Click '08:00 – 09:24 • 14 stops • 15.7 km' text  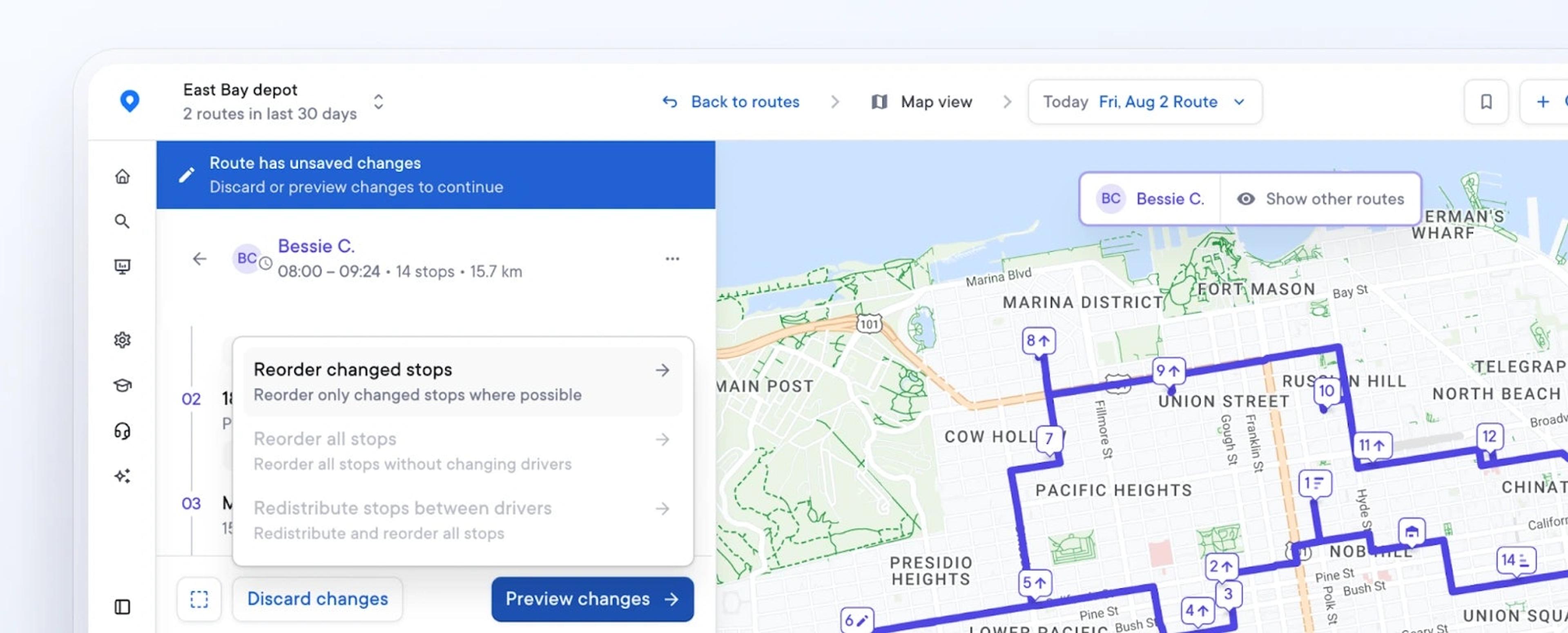[400, 272]
